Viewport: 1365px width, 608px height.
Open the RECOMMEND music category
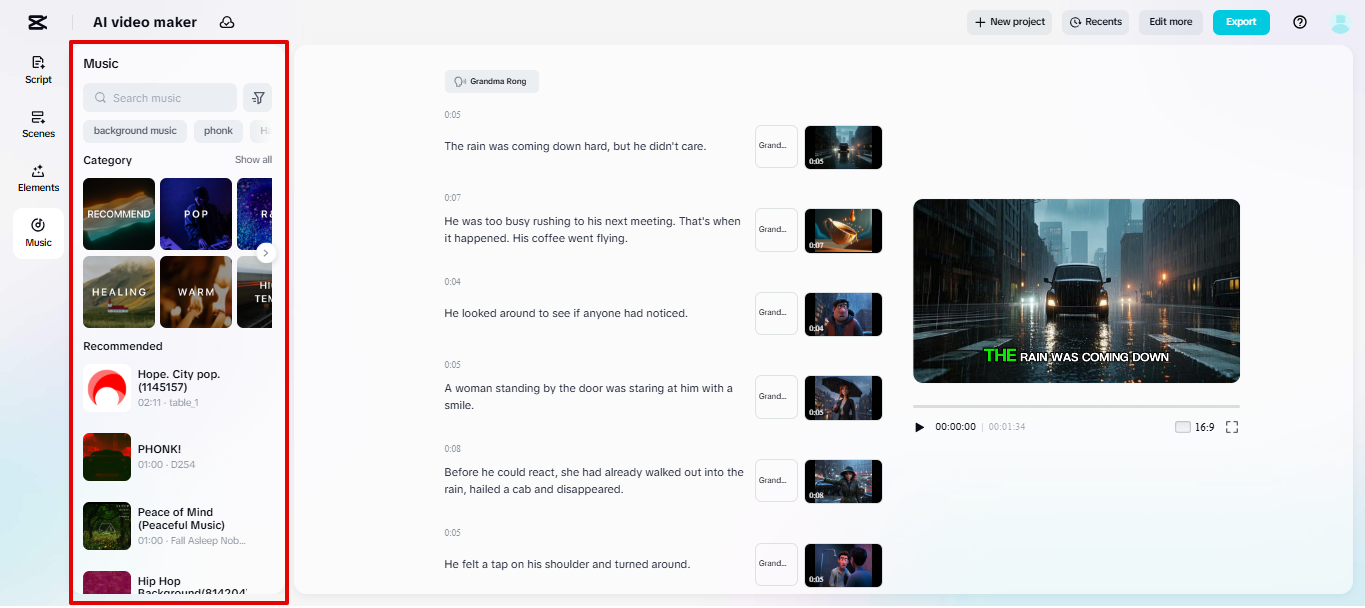coord(119,214)
